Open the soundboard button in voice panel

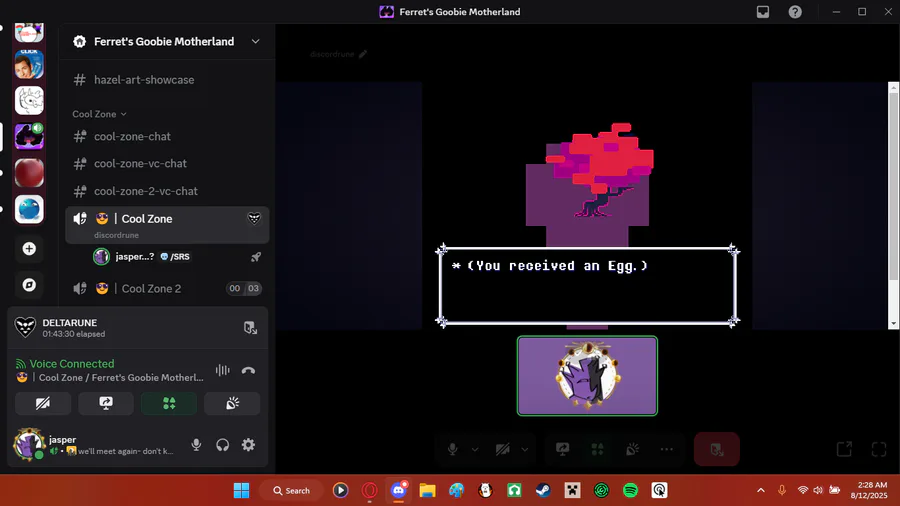click(232, 403)
